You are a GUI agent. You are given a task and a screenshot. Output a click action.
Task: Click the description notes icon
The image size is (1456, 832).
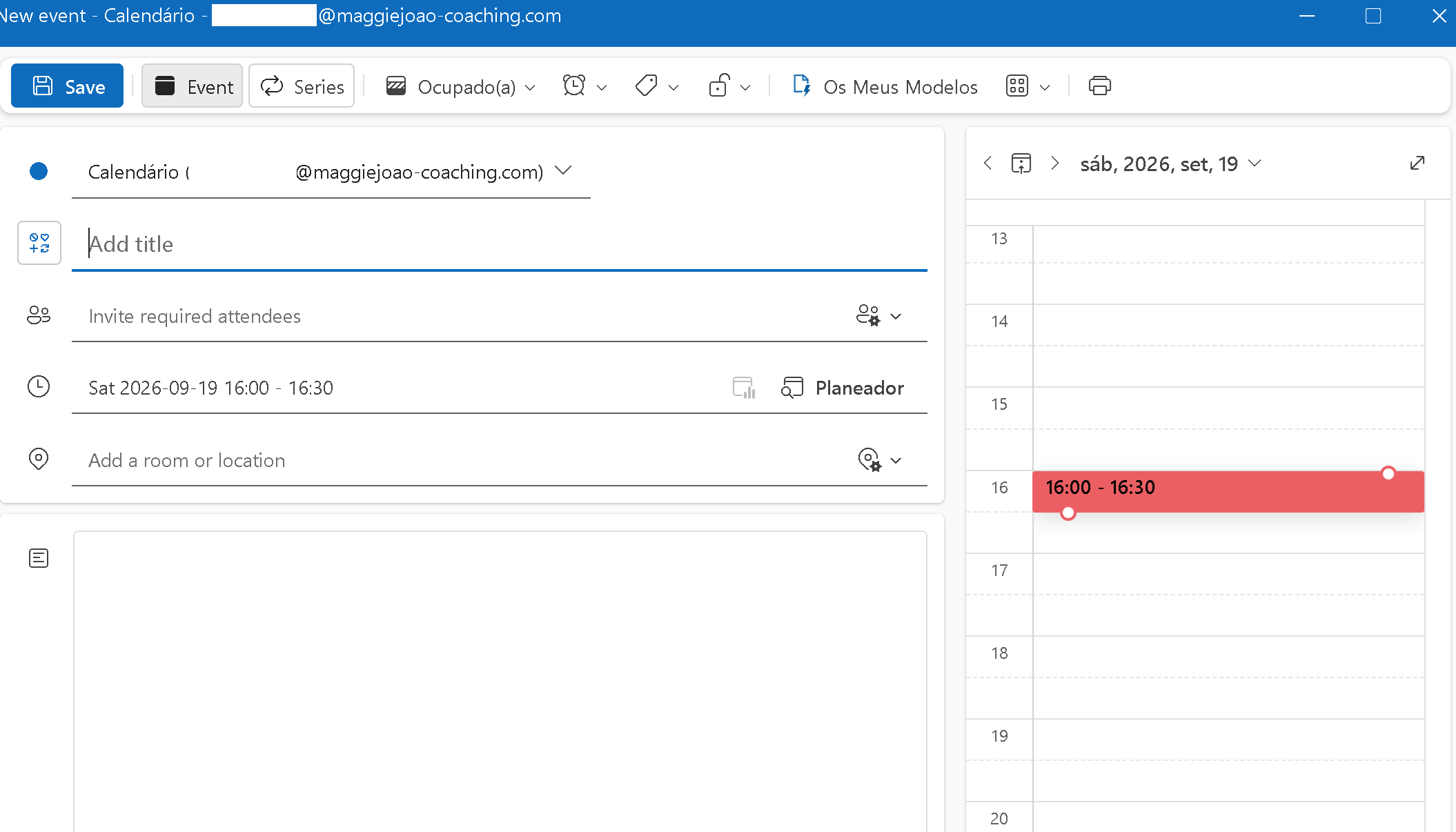tap(39, 557)
